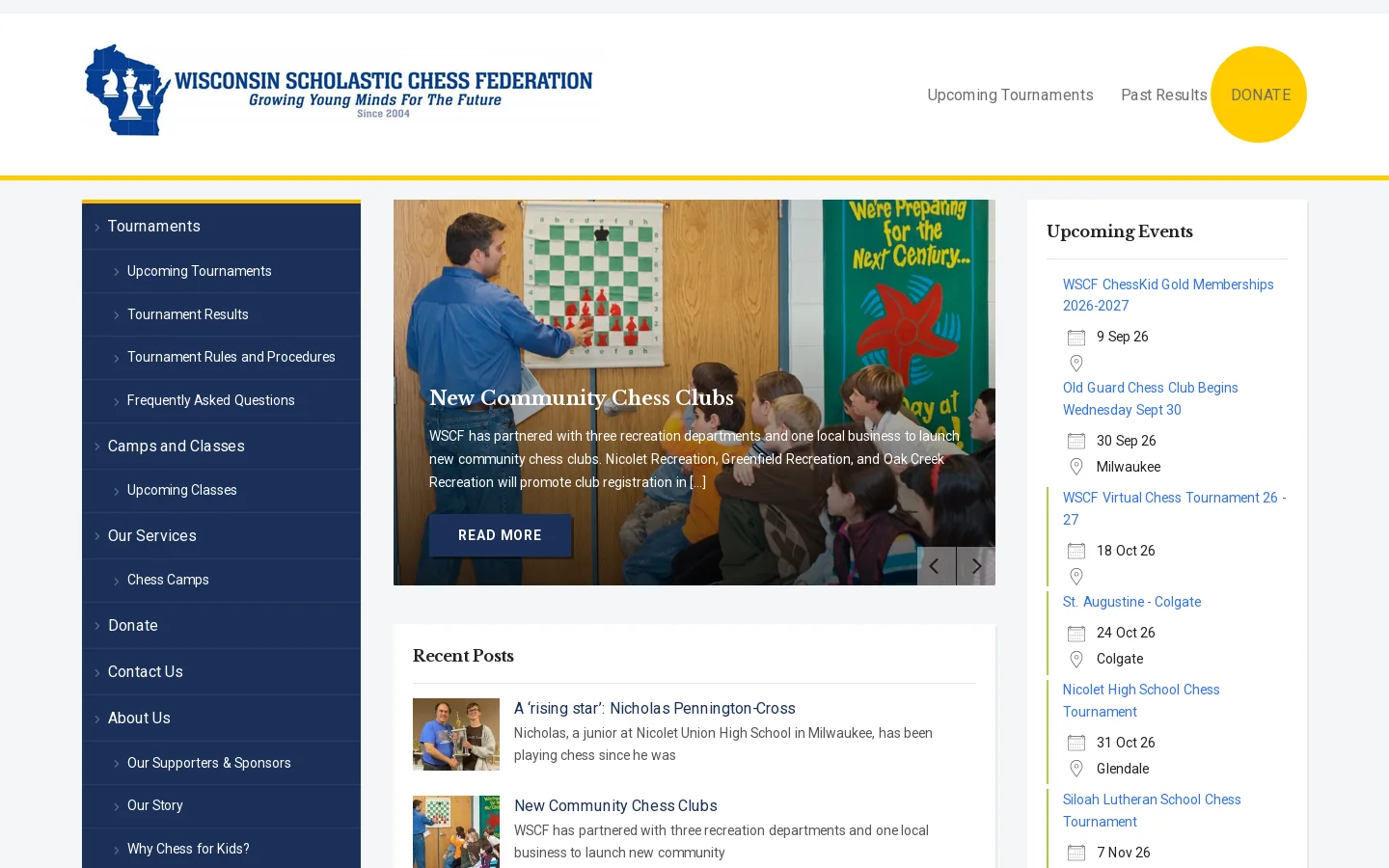
Task: Click calendar icon beside 30 Sep 26
Action: click(x=1076, y=442)
